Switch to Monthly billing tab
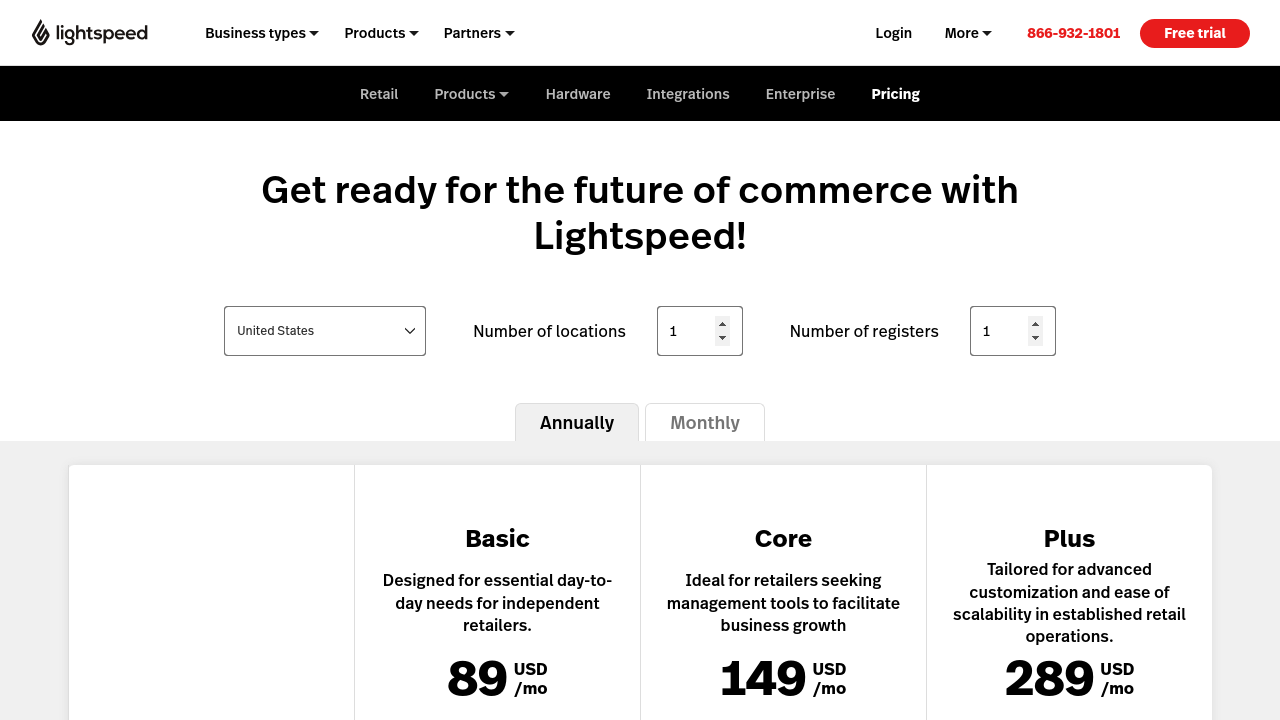1280x720 pixels. pyautogui.click(x=705, y=422)
